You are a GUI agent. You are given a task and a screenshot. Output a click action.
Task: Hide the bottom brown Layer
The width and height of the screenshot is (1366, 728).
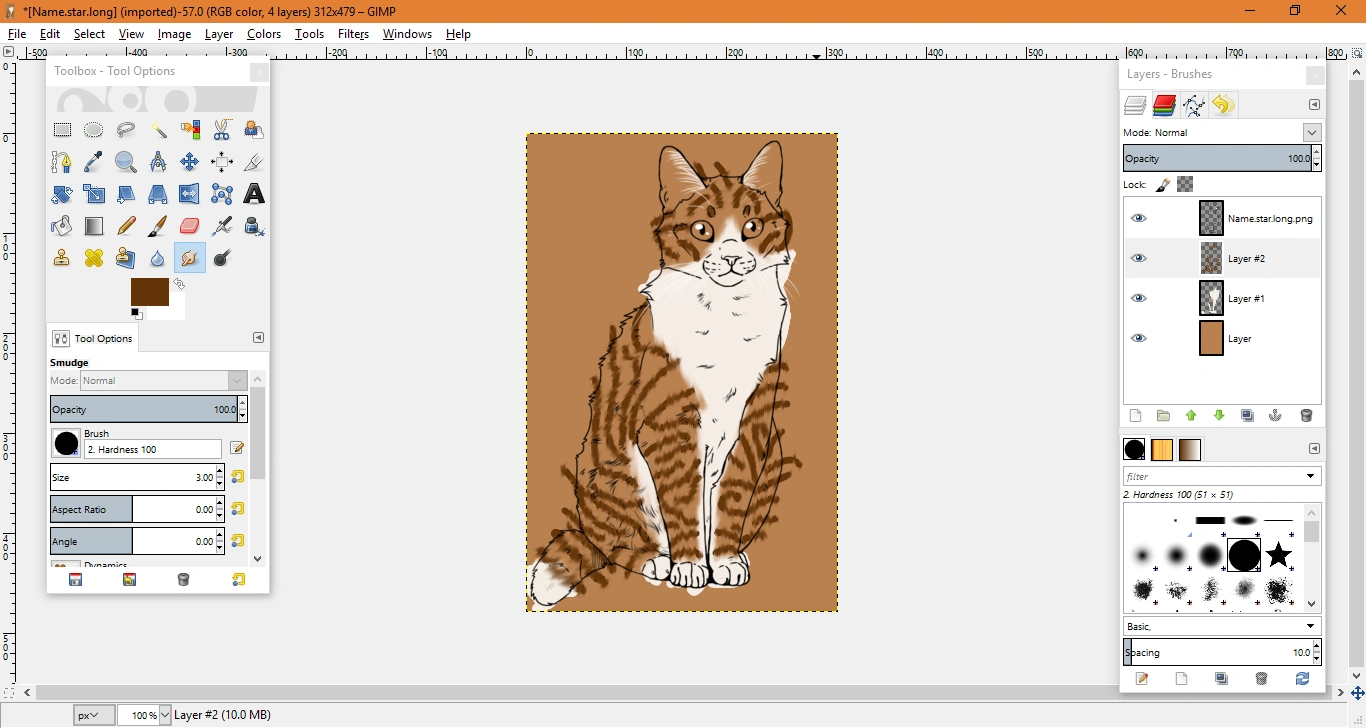(x=1139, y=338)
